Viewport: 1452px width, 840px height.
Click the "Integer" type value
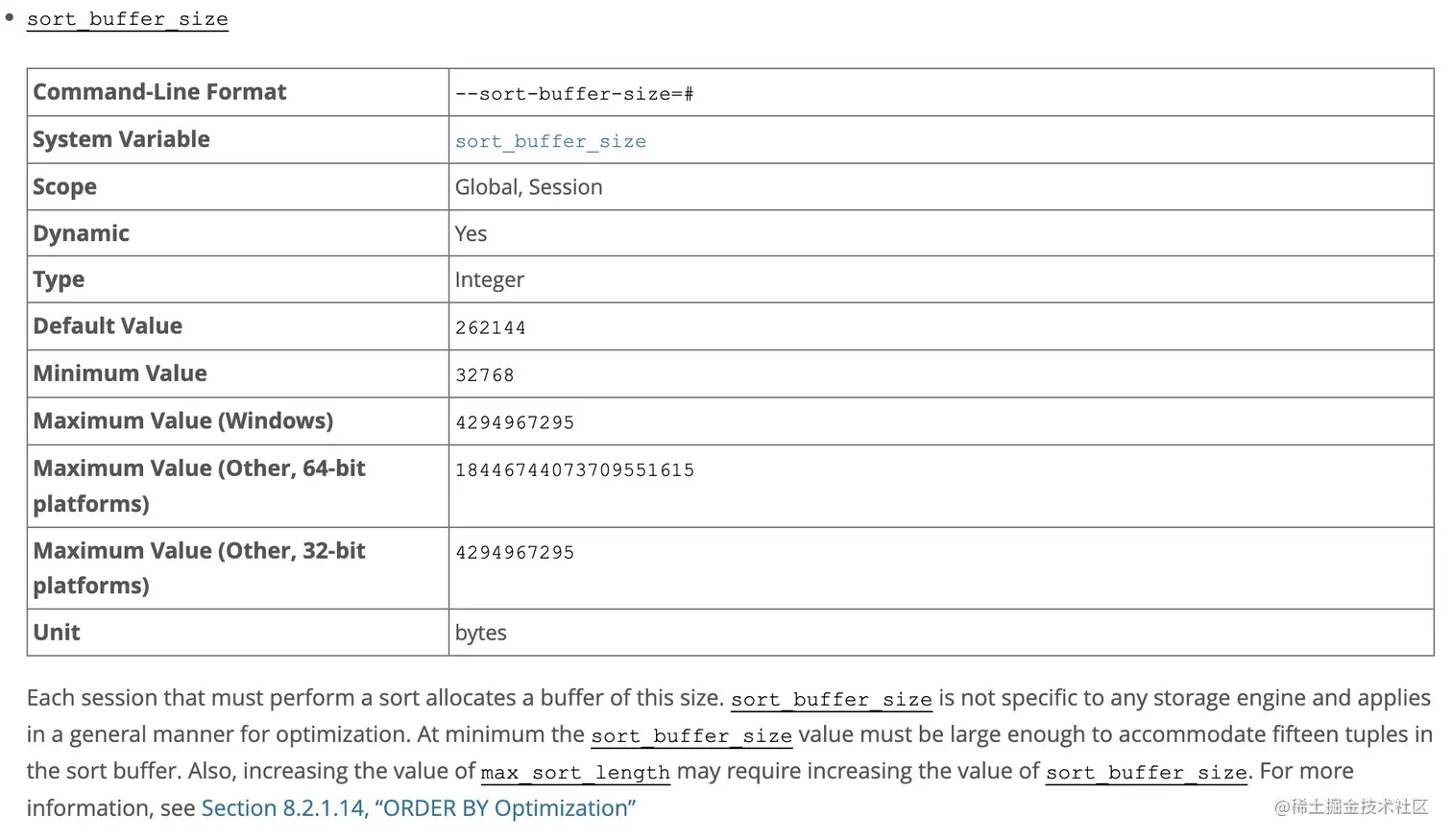pos(489,280)
